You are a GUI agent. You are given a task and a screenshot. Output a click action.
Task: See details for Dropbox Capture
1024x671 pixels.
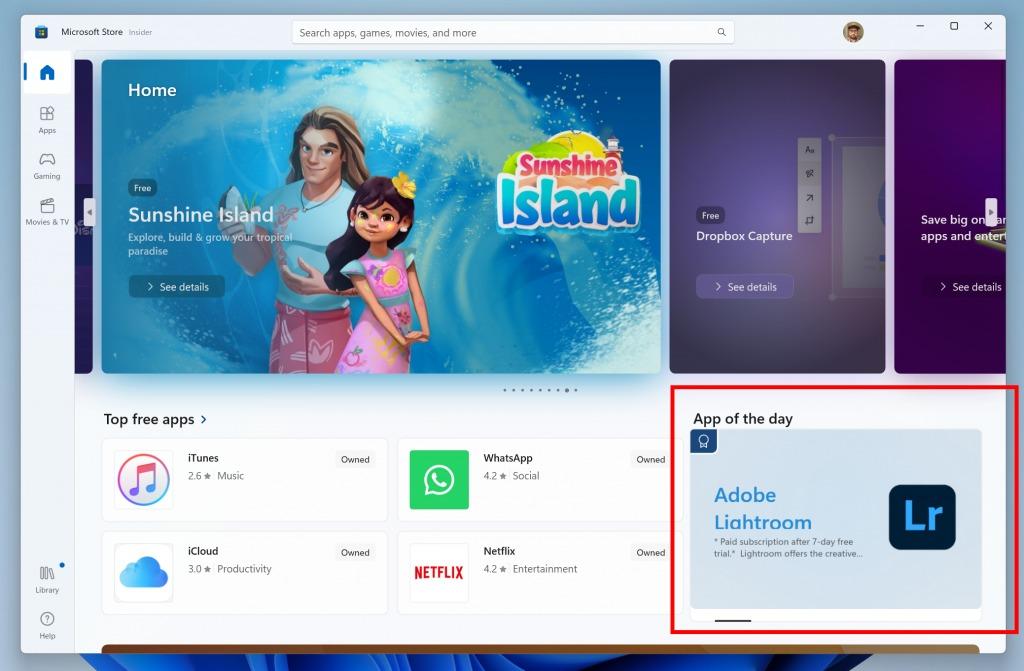(x=745, y=287)
